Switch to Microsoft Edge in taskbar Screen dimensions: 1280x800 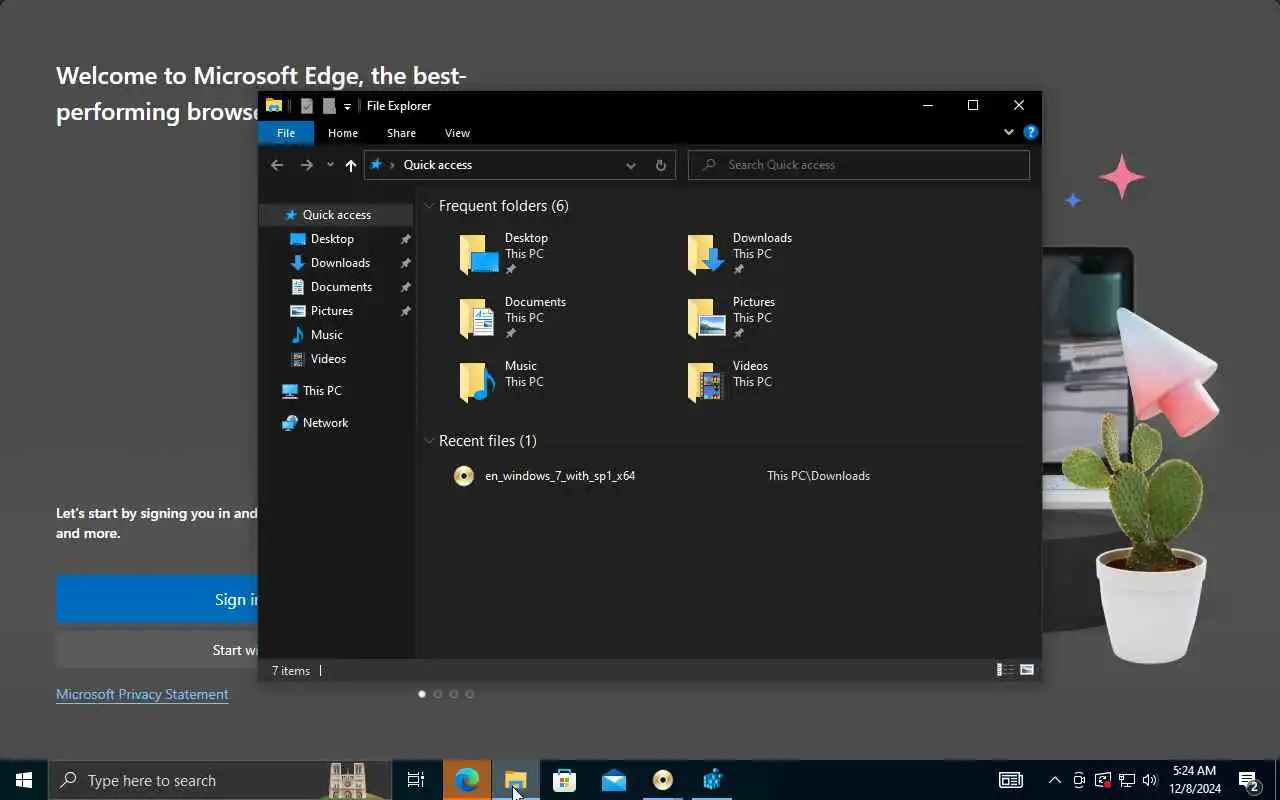point(467,780)
